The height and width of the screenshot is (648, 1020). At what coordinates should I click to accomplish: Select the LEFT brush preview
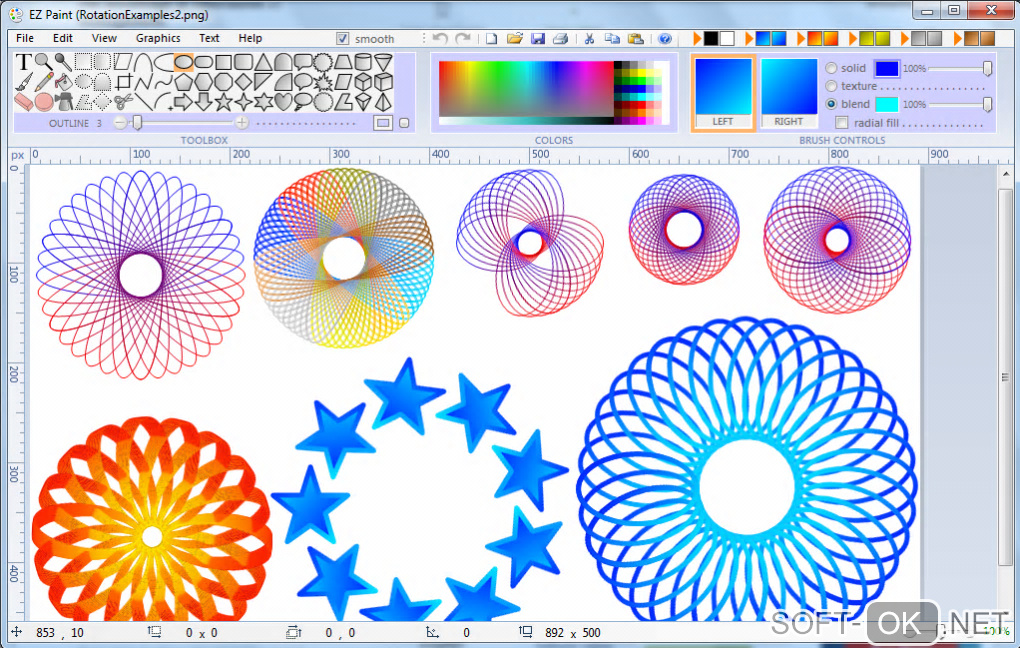723,93
